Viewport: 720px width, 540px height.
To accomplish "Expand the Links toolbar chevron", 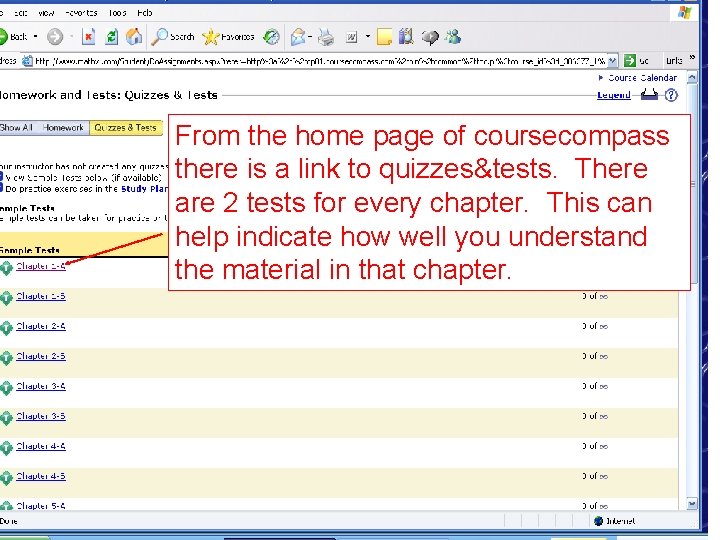I will point(692,58).
